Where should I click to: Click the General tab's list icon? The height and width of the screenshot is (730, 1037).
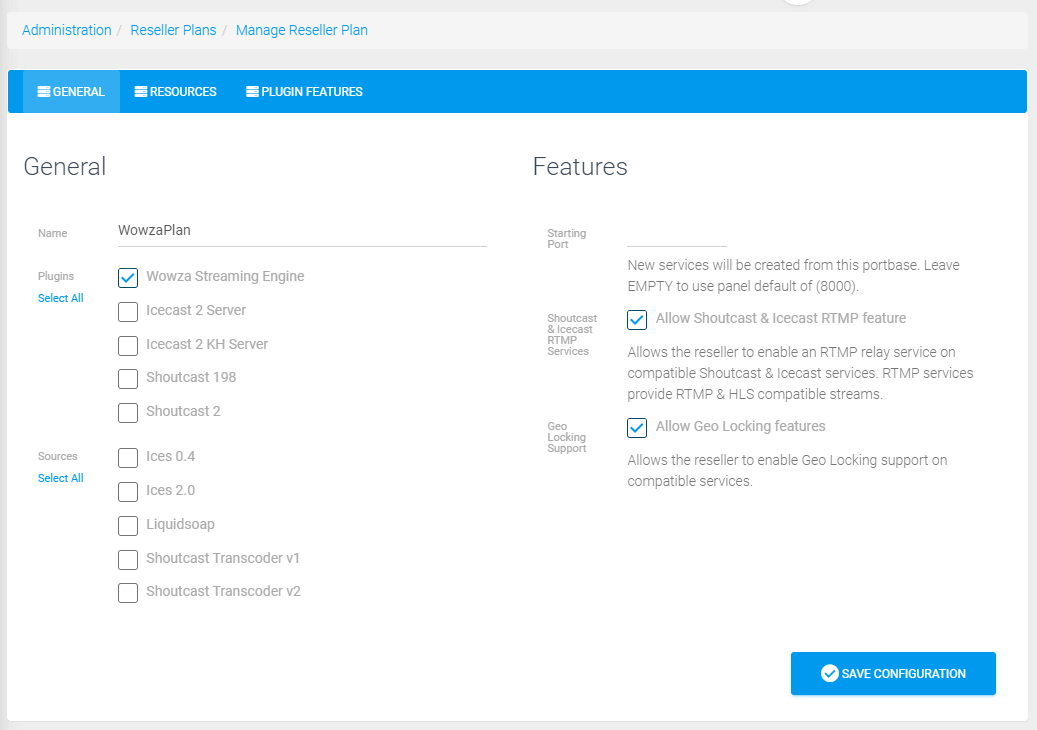[x=44, y=92]
